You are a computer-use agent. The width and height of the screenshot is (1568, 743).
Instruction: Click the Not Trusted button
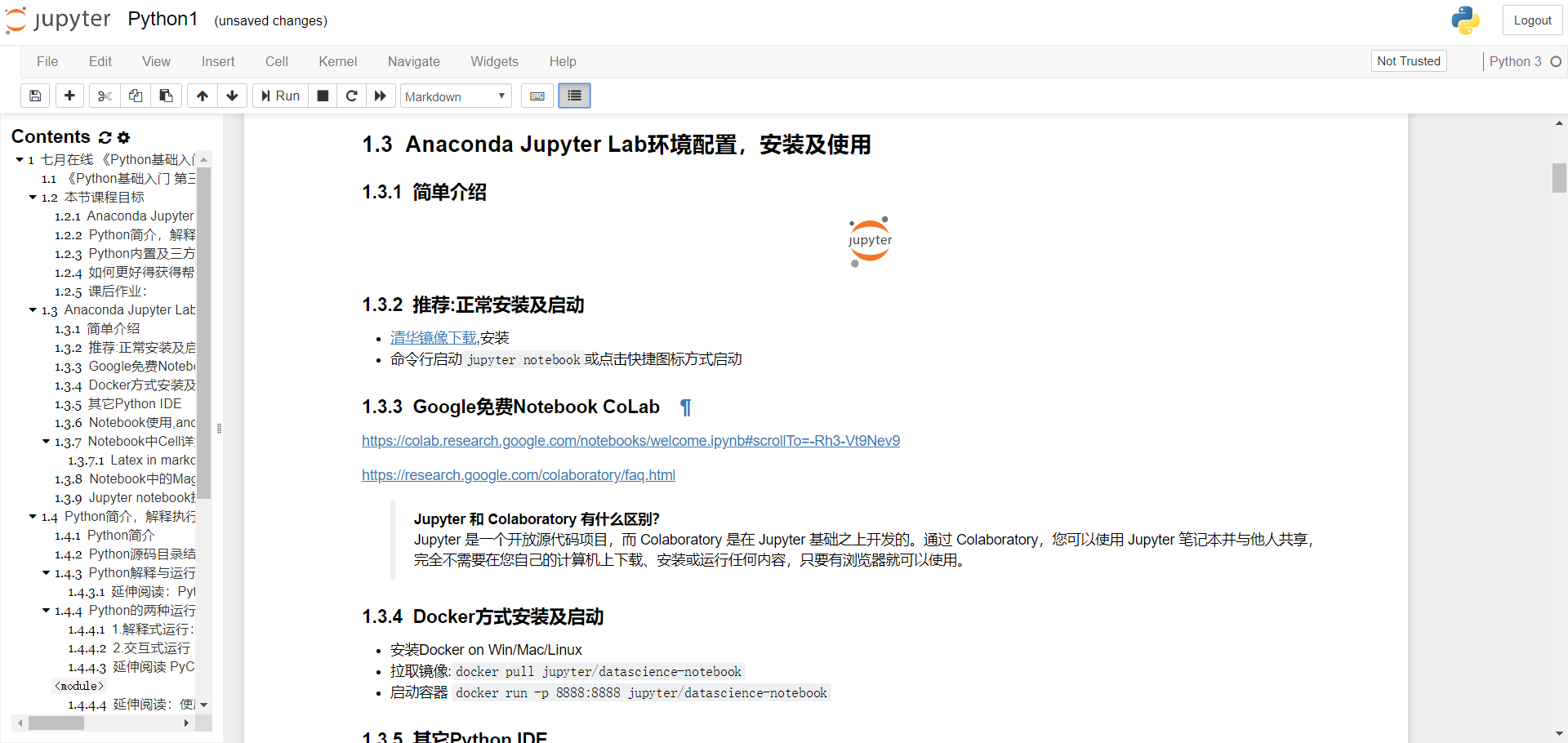coord(1409,61)
